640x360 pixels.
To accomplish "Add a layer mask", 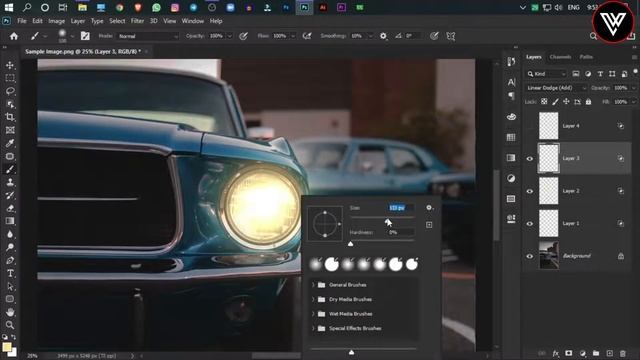I will click(x=569, y=353).
